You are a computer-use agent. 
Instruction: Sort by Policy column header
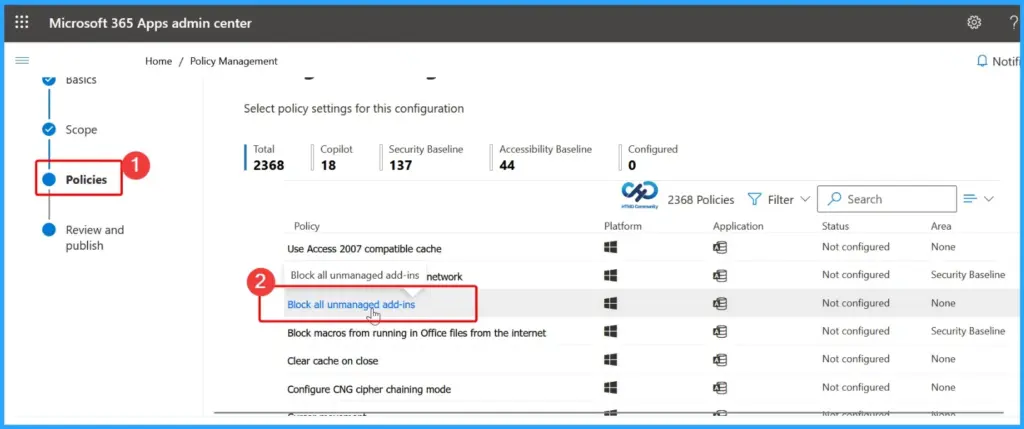tap(307, 227)
